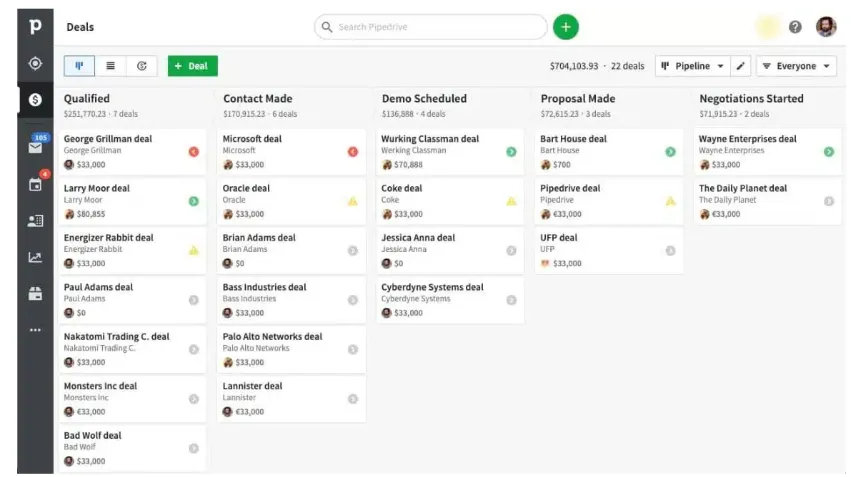Switch to forecast view
The height and width of the screenshot is (477, 851).
tap(142, 66)
